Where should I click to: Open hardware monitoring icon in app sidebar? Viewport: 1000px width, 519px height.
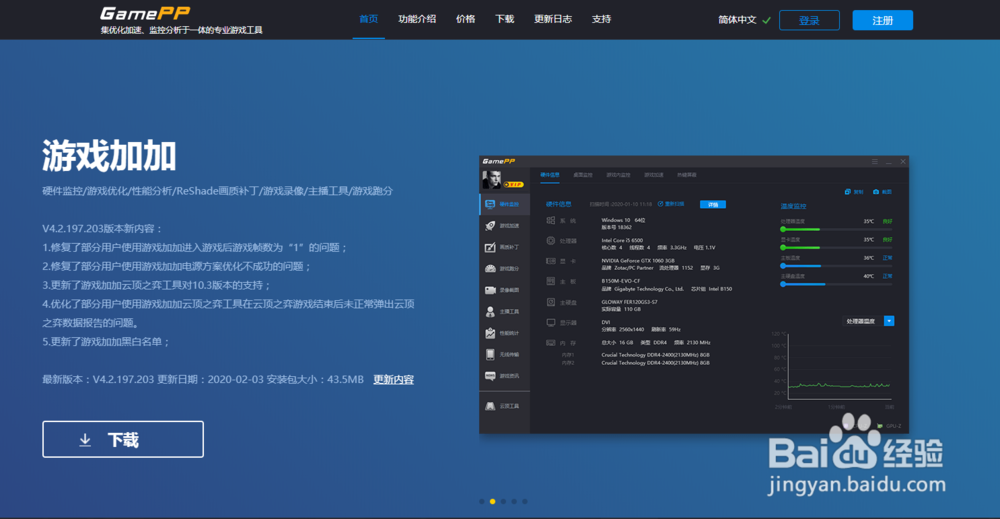pos(490,204)
